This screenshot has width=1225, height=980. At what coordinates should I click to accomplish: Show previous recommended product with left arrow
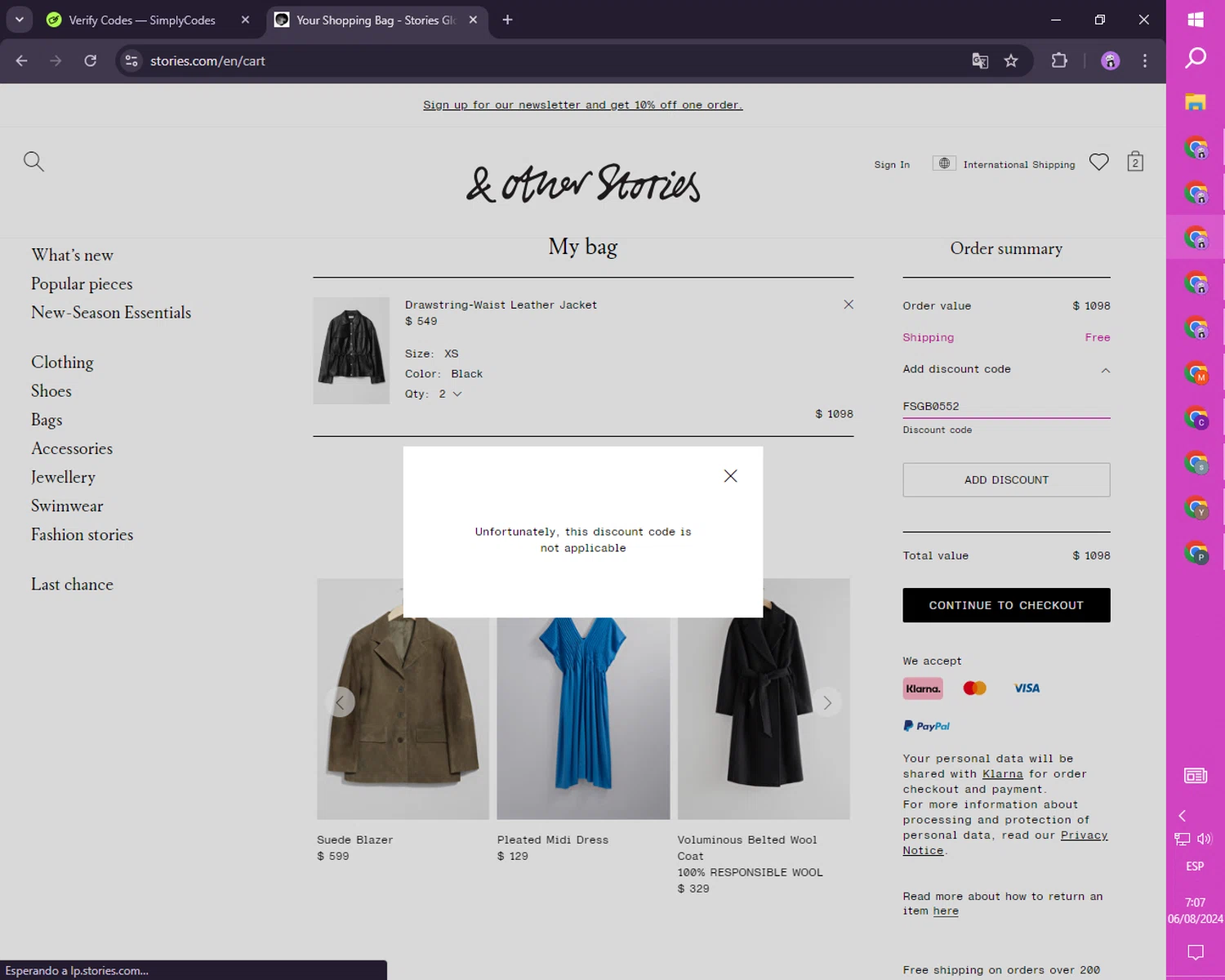pos(340,702)
